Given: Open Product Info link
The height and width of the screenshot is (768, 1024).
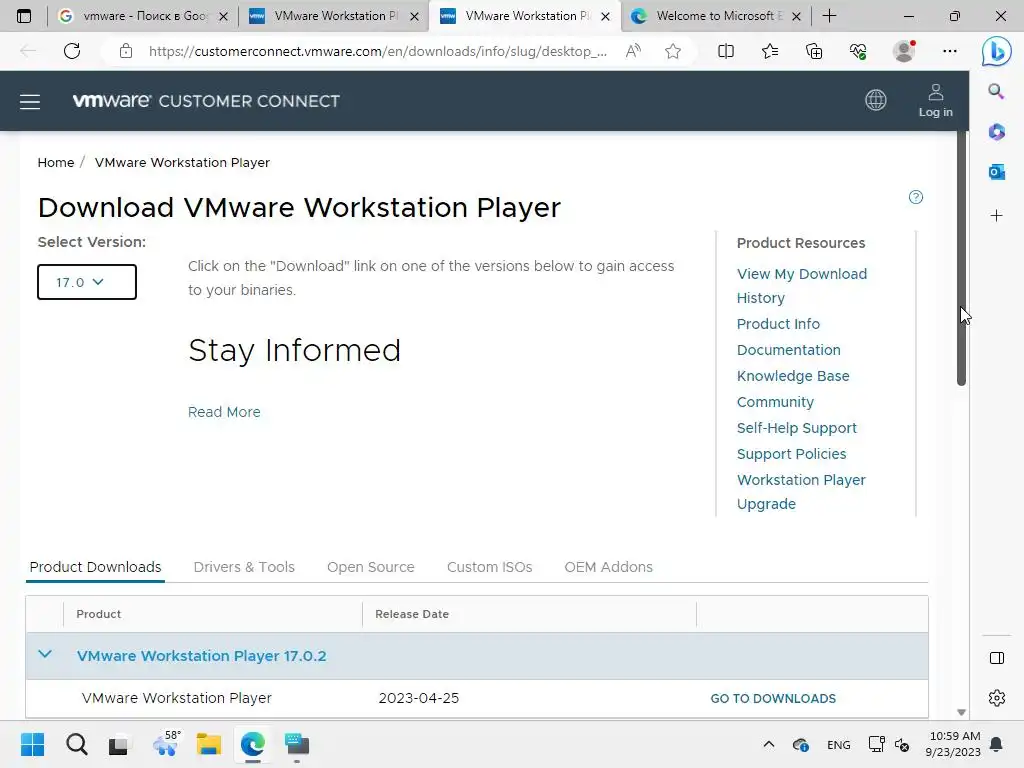Looking at the screenshot, I should point(778,324).
